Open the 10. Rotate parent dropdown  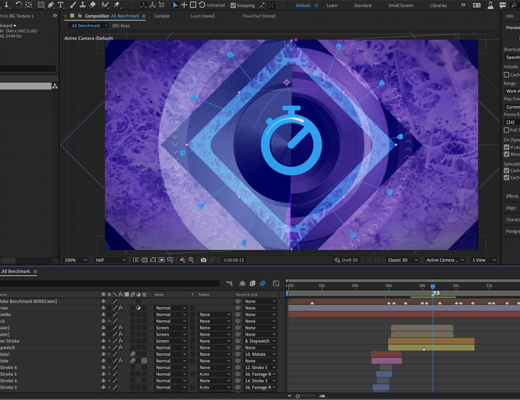click(260, 354)
